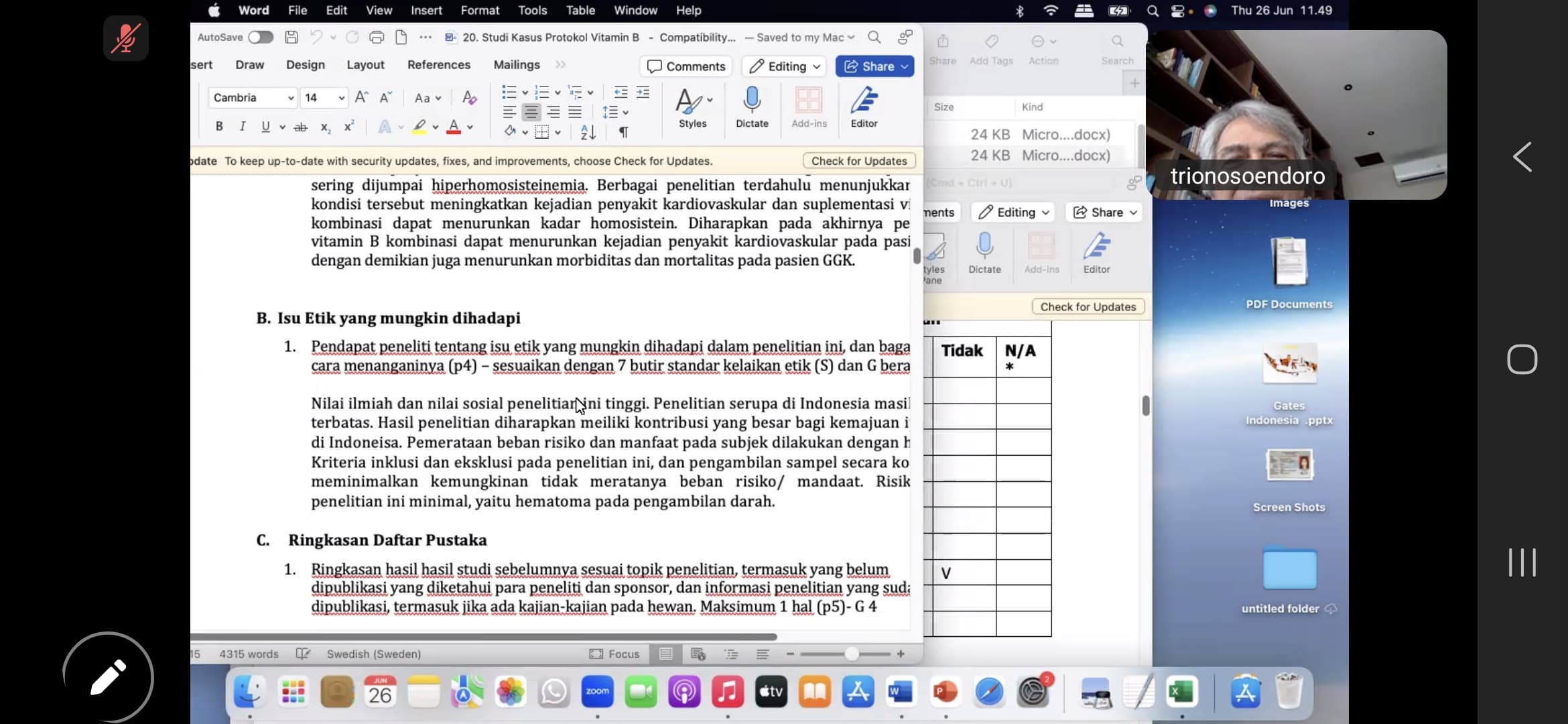Click the Dictate microphone in front Word window
The height and width of the screenshot is (724, 1568).
tap(752, 107)
